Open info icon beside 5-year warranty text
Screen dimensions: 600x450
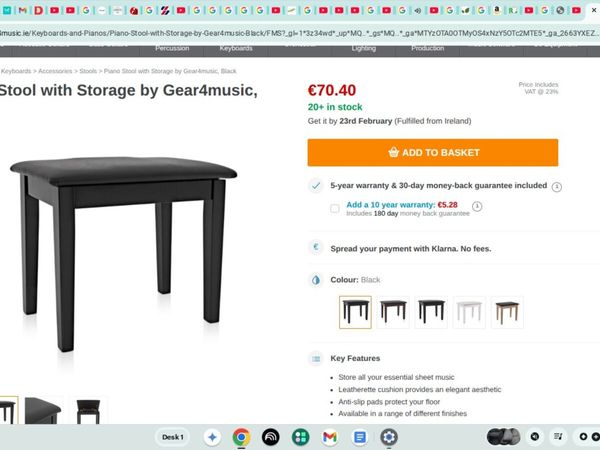[557, 186]
